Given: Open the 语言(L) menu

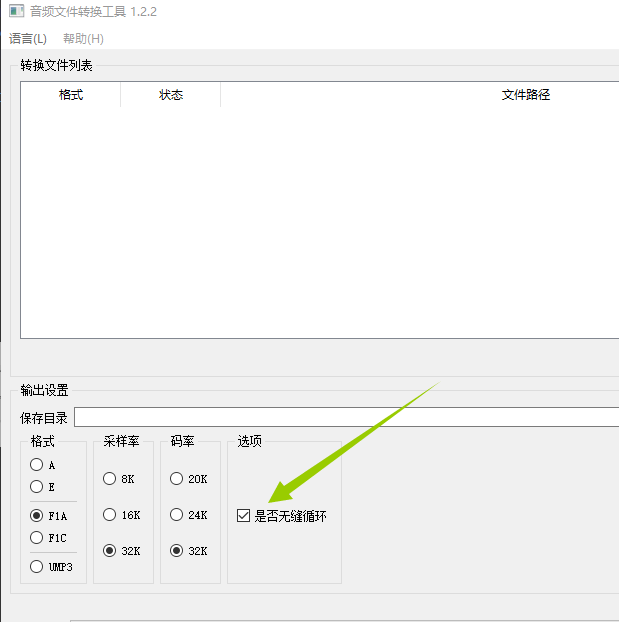Looking at the screenshot, I should pos(28,38).
